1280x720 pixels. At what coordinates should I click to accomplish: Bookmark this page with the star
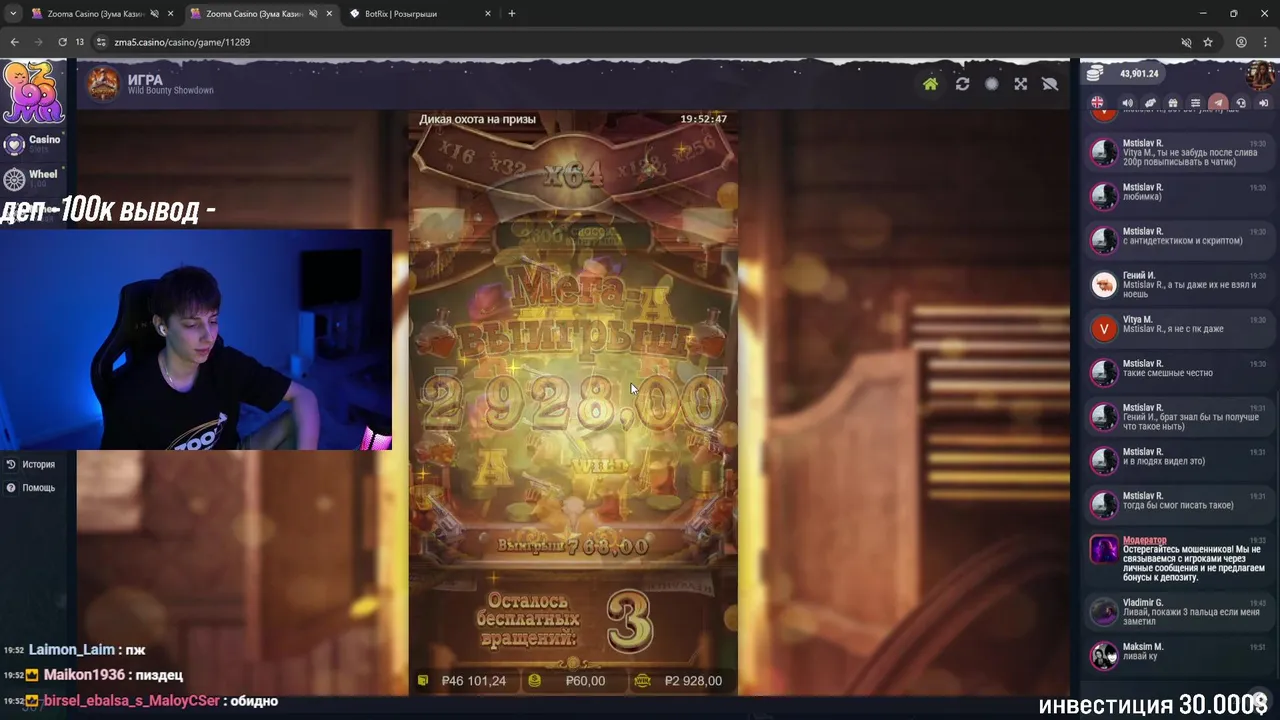click(x=1208, y=42)
